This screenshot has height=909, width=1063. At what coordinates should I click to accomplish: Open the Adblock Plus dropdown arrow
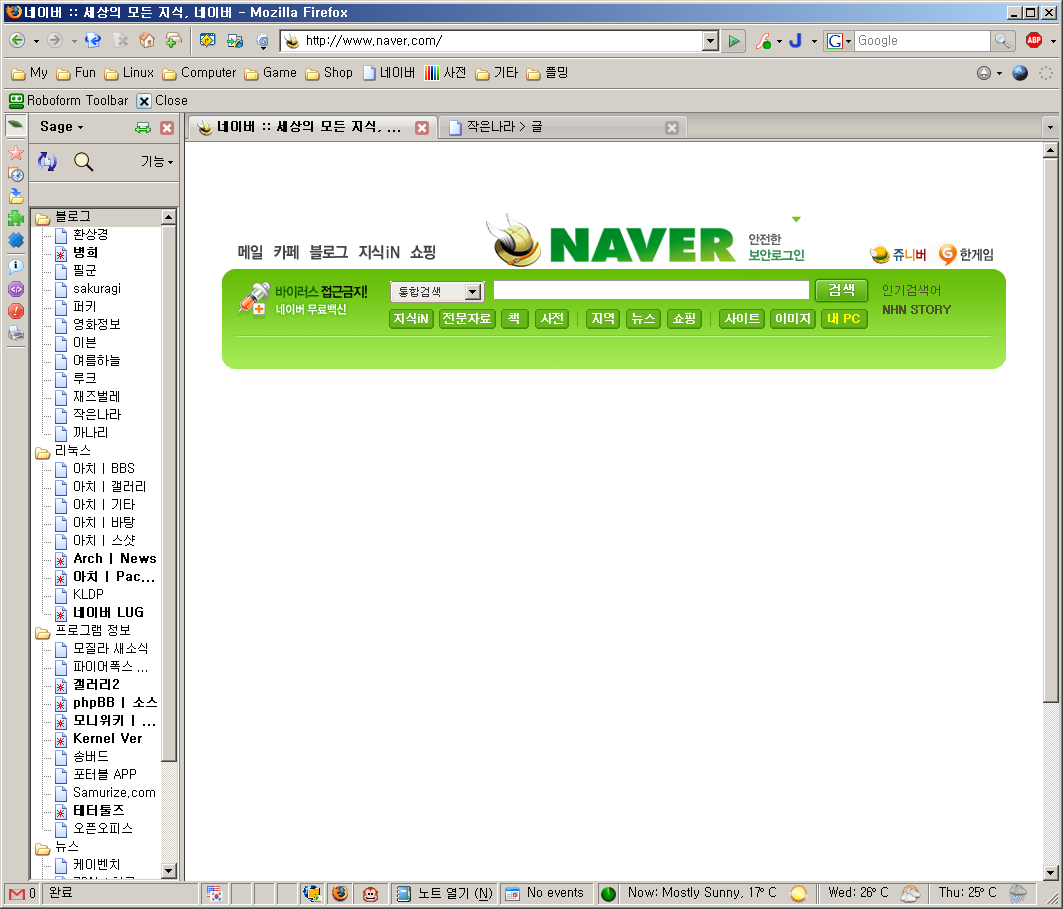point(1053,41)
